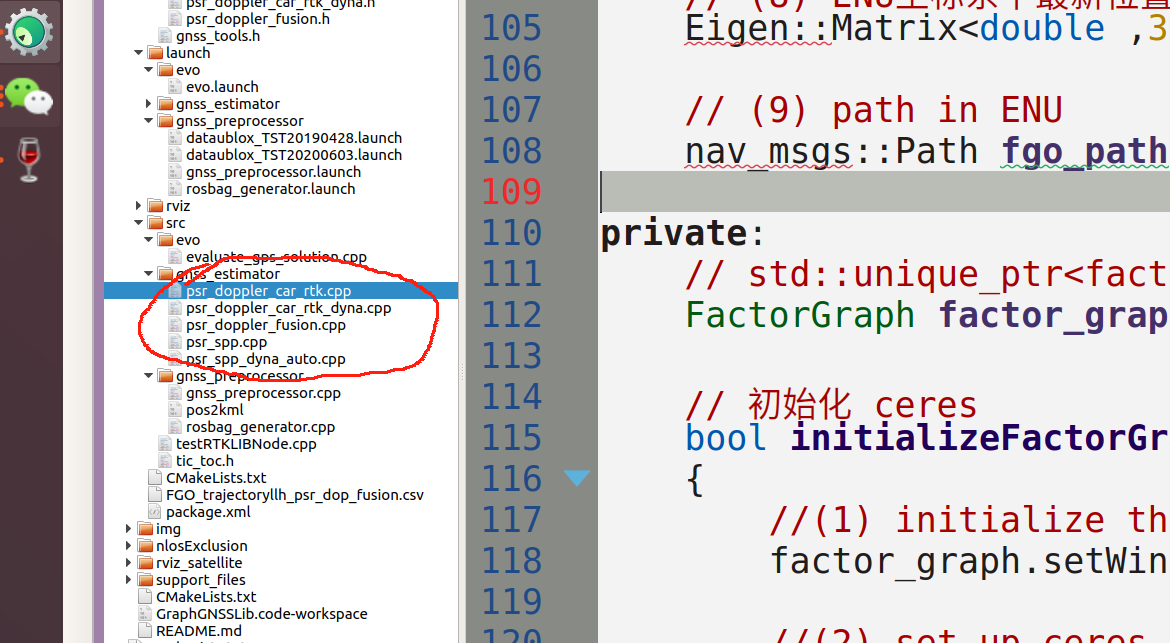Click the file icon beside pos2kml

click(173, 409)
